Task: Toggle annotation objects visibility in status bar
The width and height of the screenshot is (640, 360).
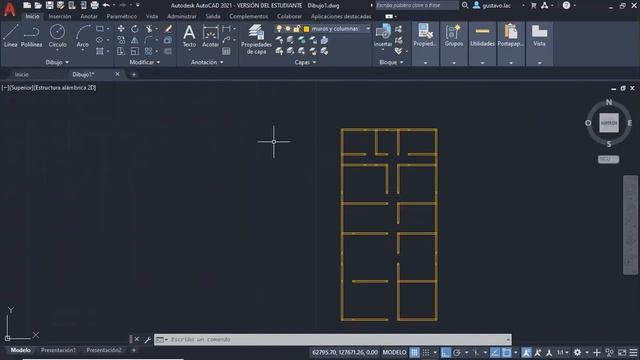Action: [527, 352]
